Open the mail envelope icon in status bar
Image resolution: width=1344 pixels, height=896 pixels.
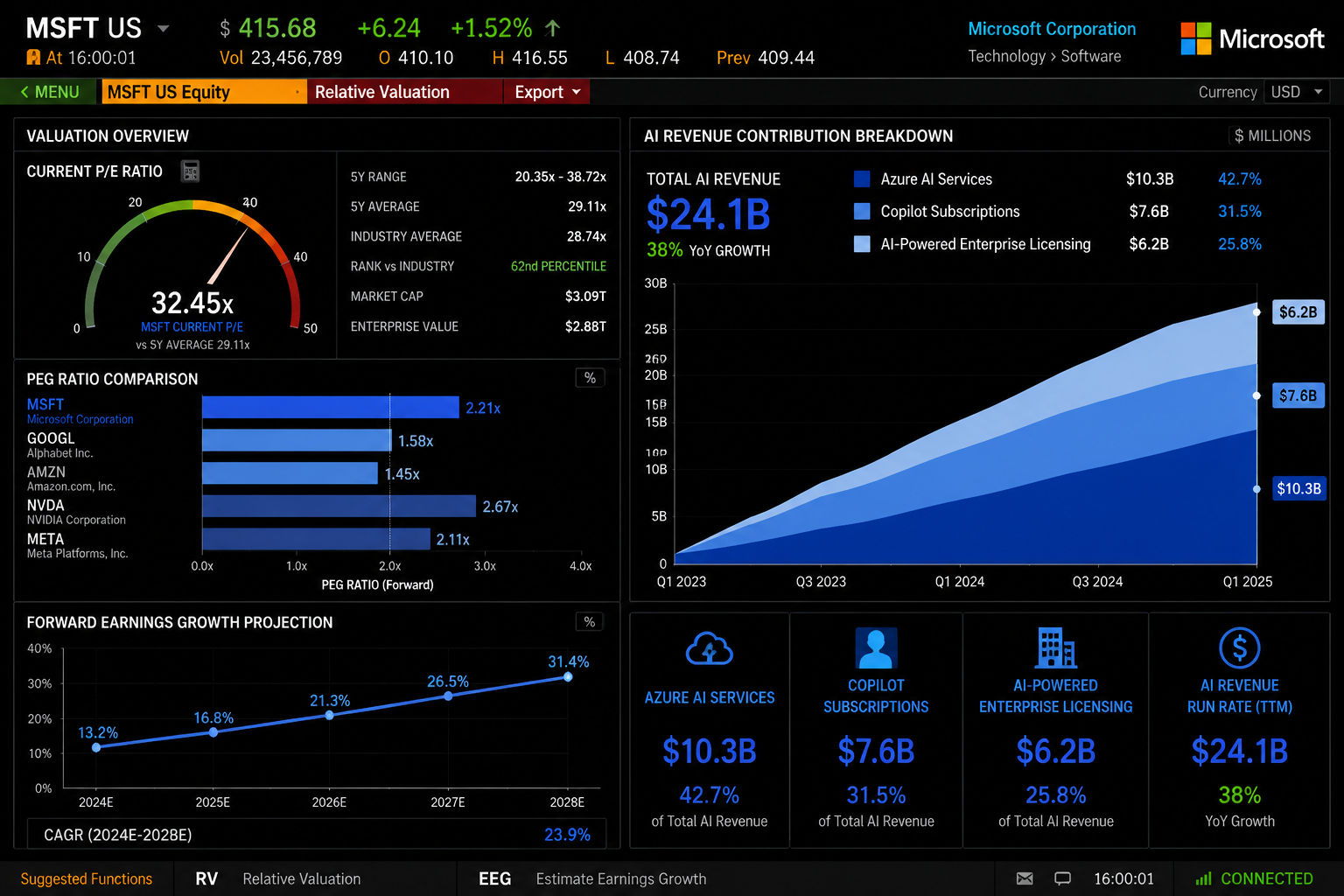1025,878
